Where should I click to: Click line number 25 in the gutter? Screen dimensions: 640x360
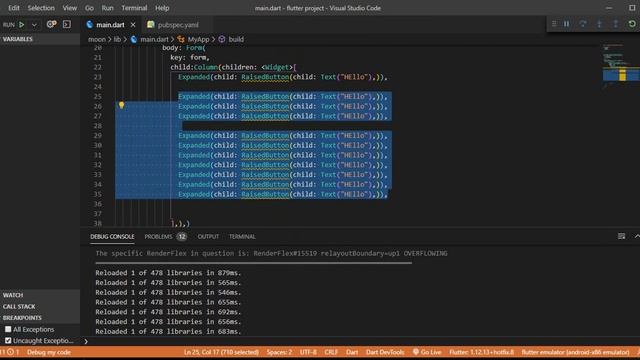click(x=98, y=96)
